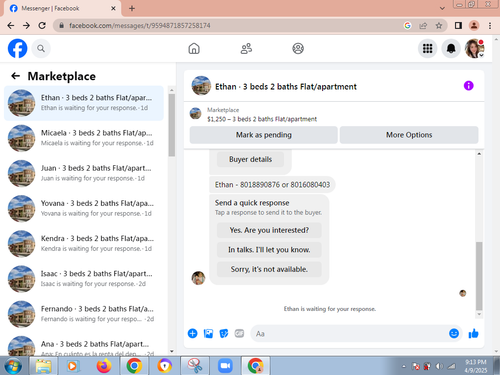The image size is (500, 375).
Task: Click the share page icon in address bar
Action: point(423,25)
